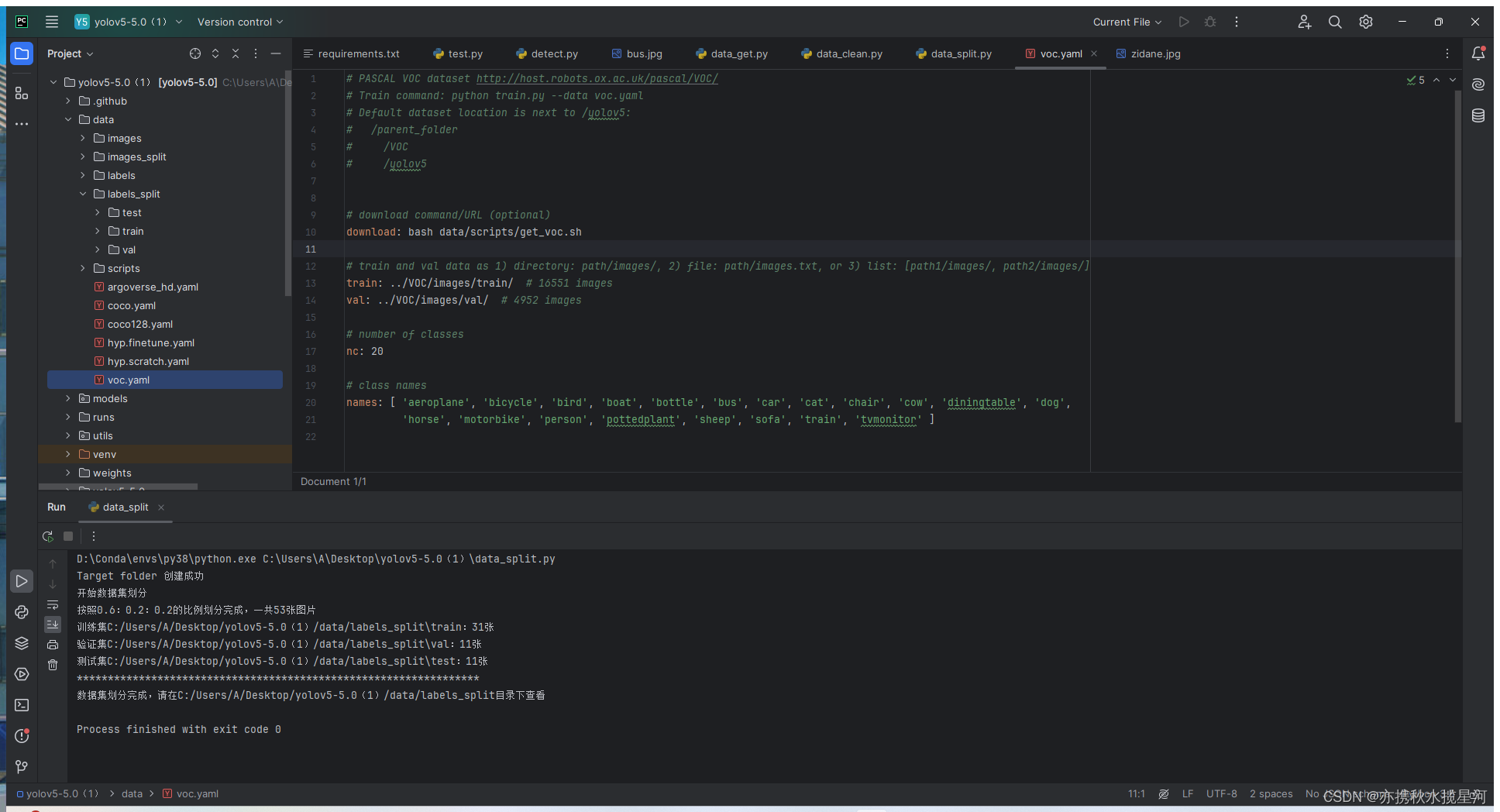This screenshot has width=1500, height=812.
Task: Open the Run tool window icon
Action: (x=22, y=581)
